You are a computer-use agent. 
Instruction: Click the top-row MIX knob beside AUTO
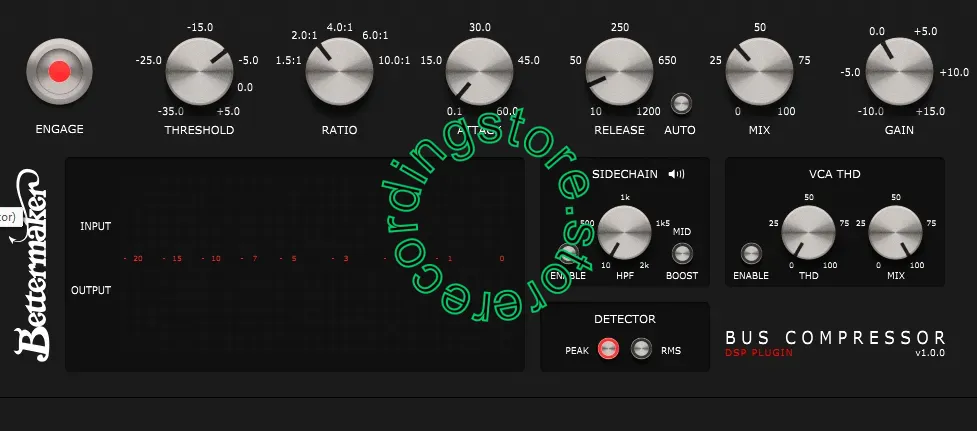coord(759,71)
